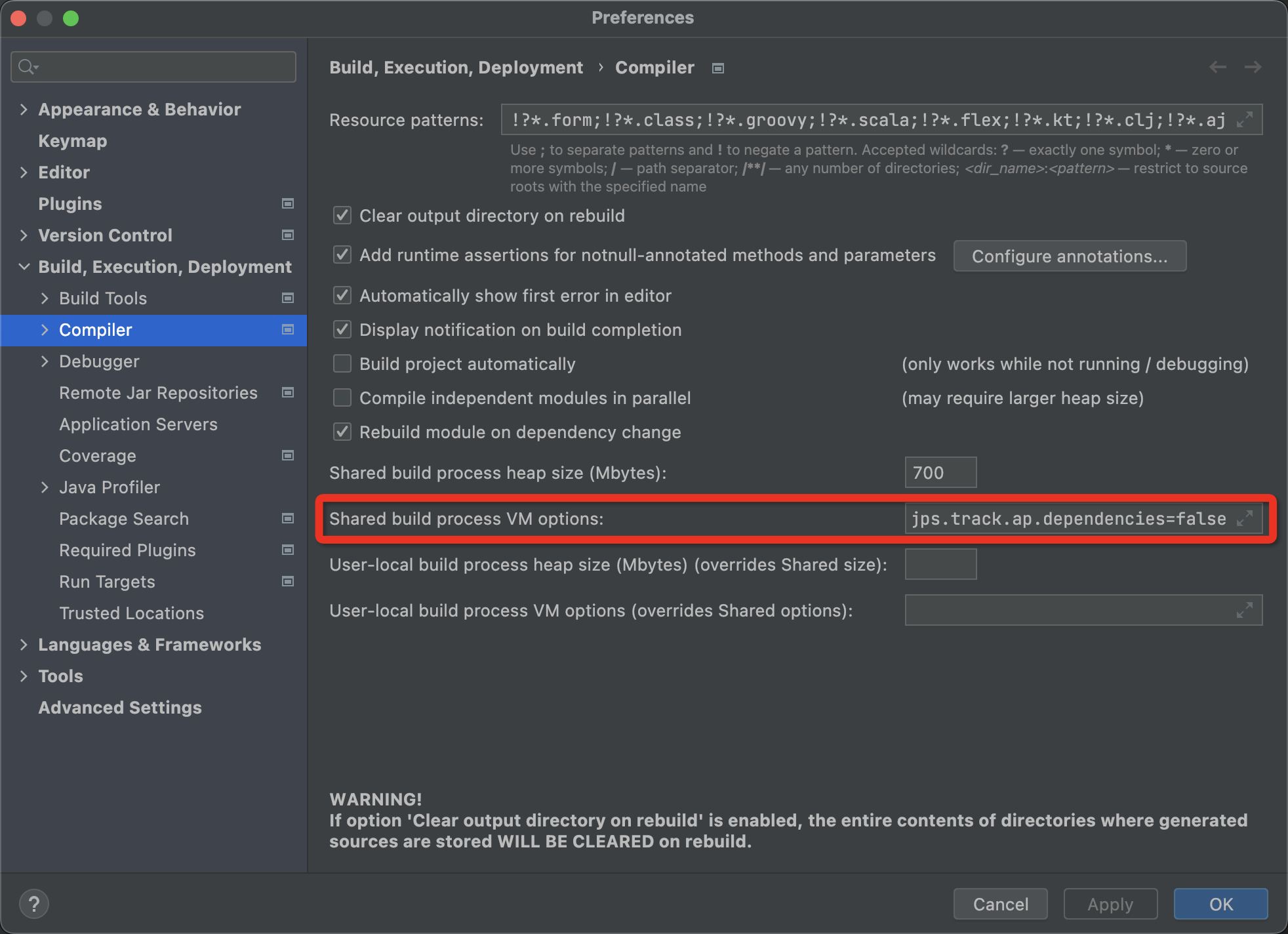Uncheck Add runtime assertions for notnull-annotated methods
Image resolution: width=1288 pixels, height=934 pixels.
[x=342, y=254]
